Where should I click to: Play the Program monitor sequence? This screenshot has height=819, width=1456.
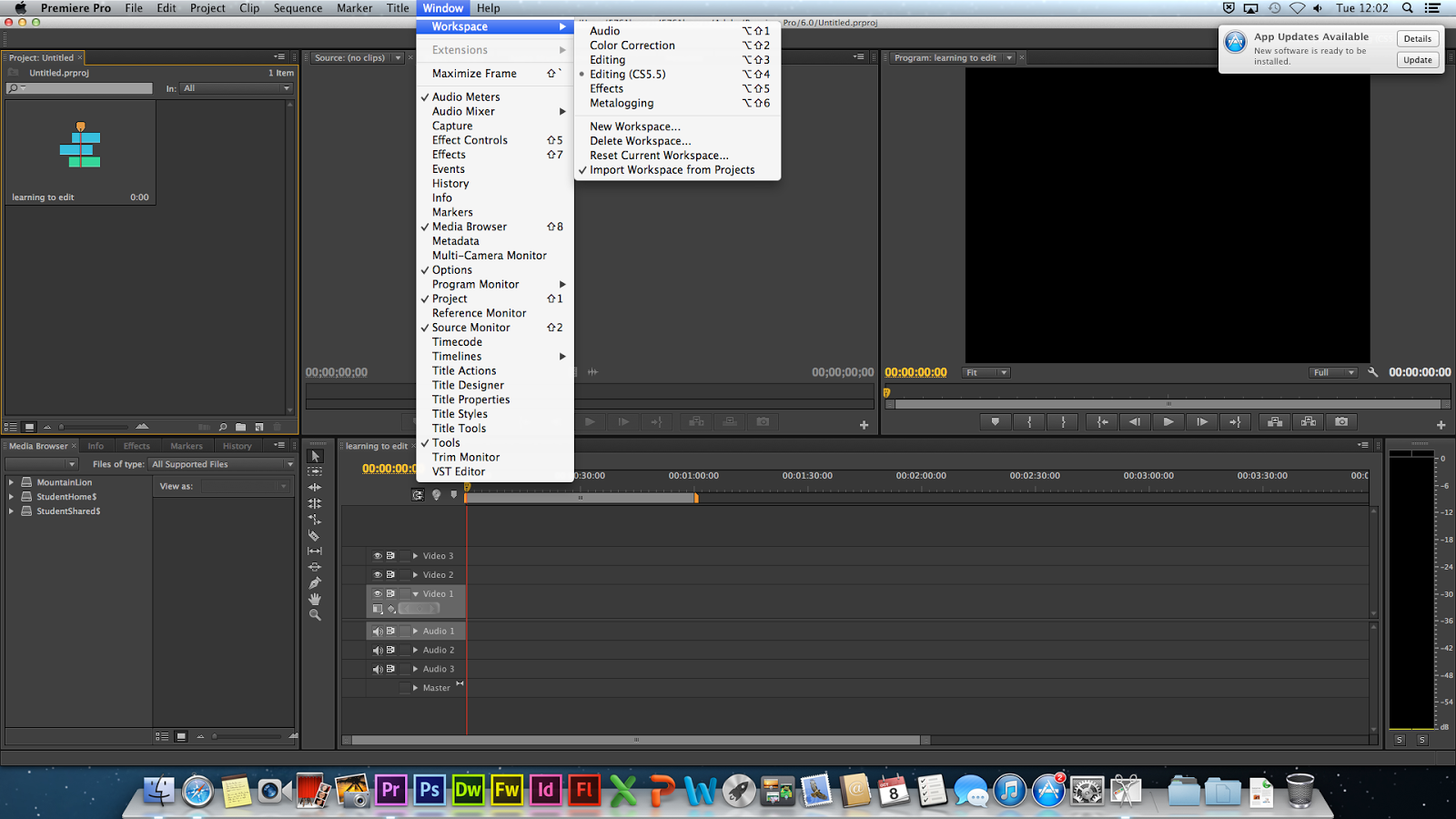[1168, 422]
